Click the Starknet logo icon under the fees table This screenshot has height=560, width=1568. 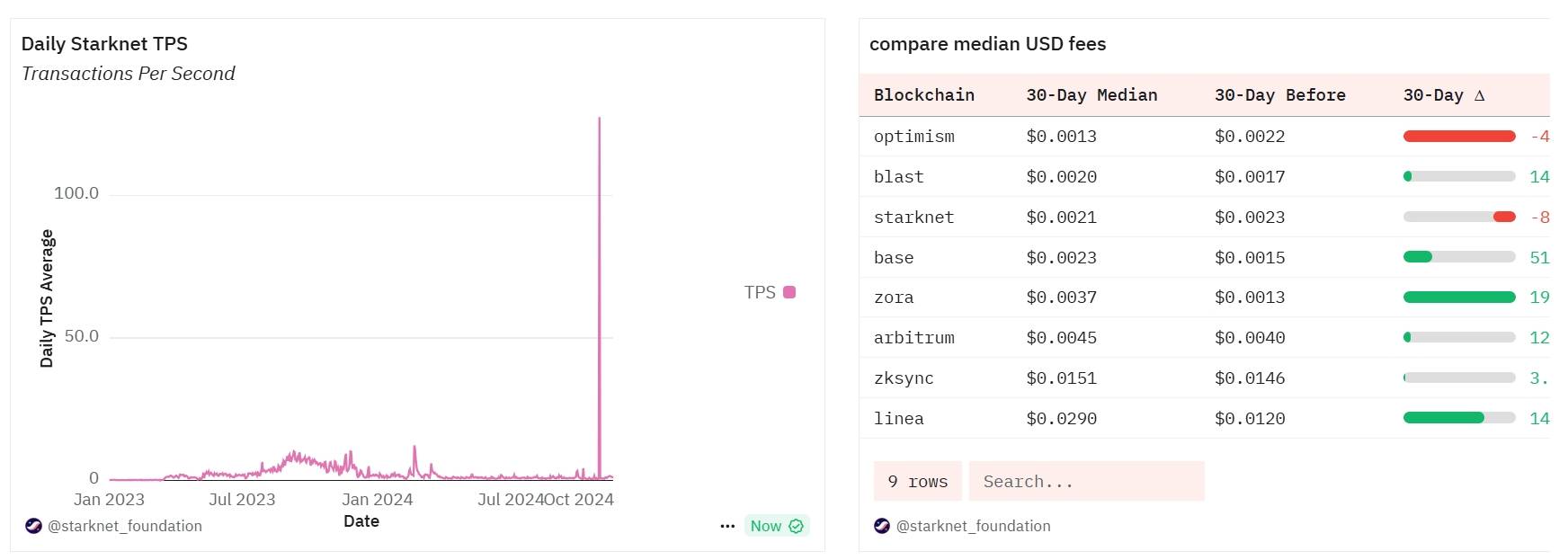[x=882, y=526]
